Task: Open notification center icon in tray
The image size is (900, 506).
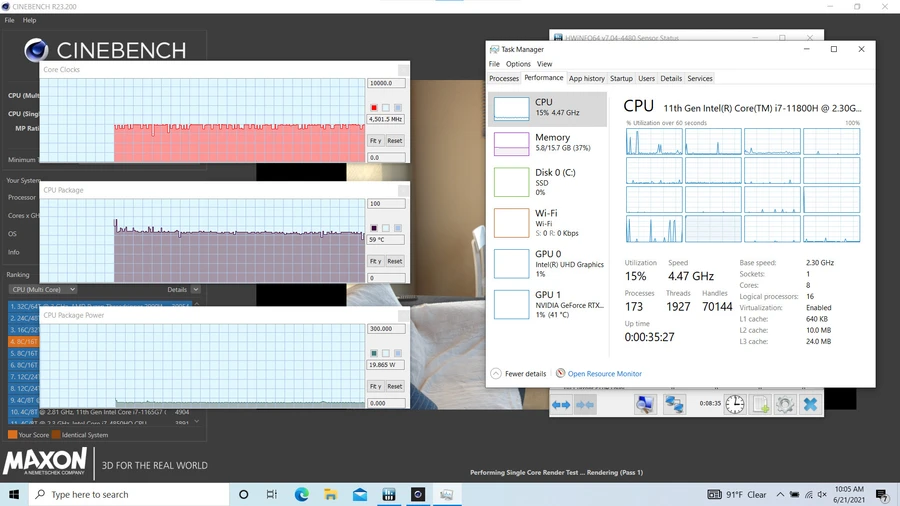Action: [882, 495]
